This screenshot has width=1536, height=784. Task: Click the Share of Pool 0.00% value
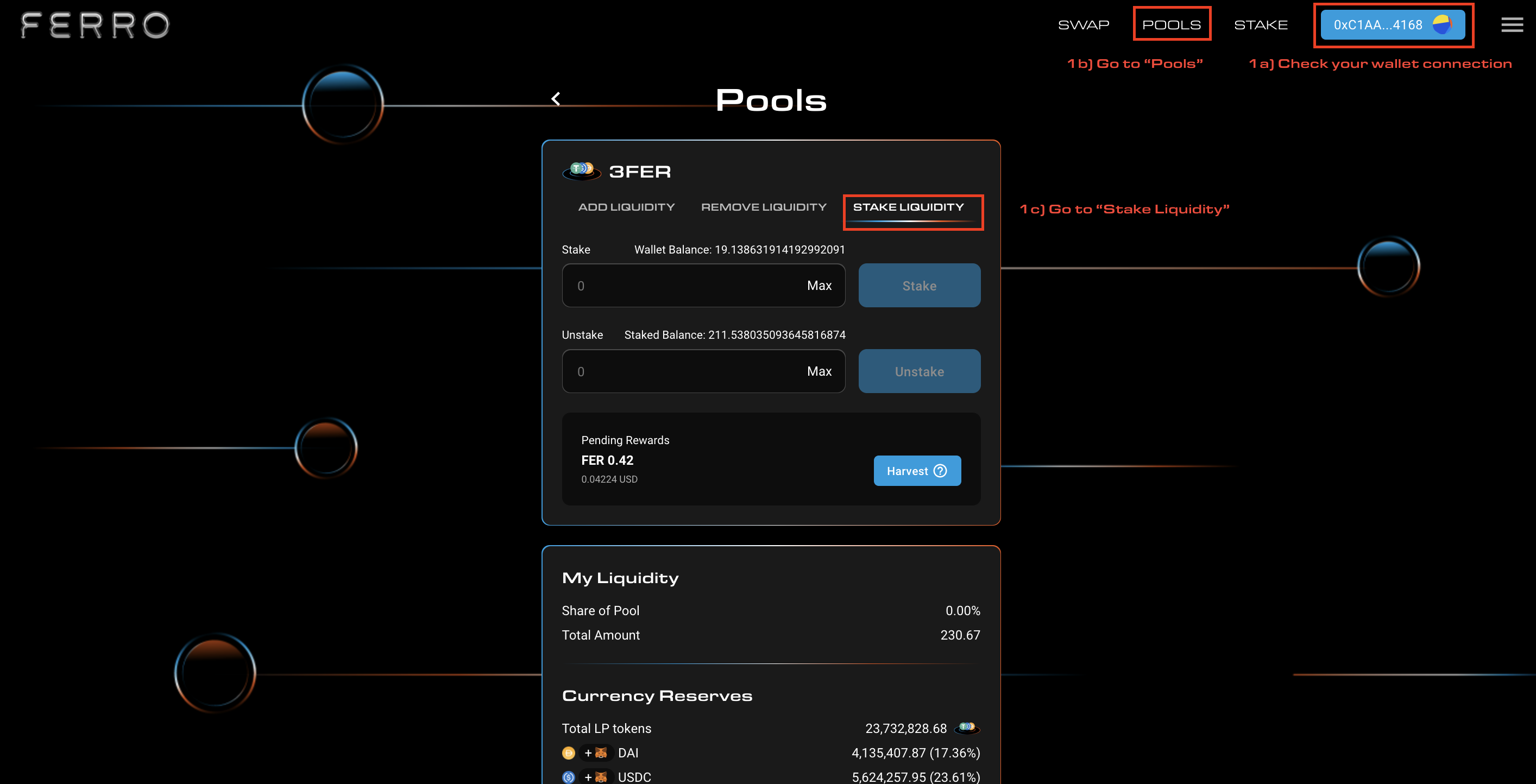(962, 610)
